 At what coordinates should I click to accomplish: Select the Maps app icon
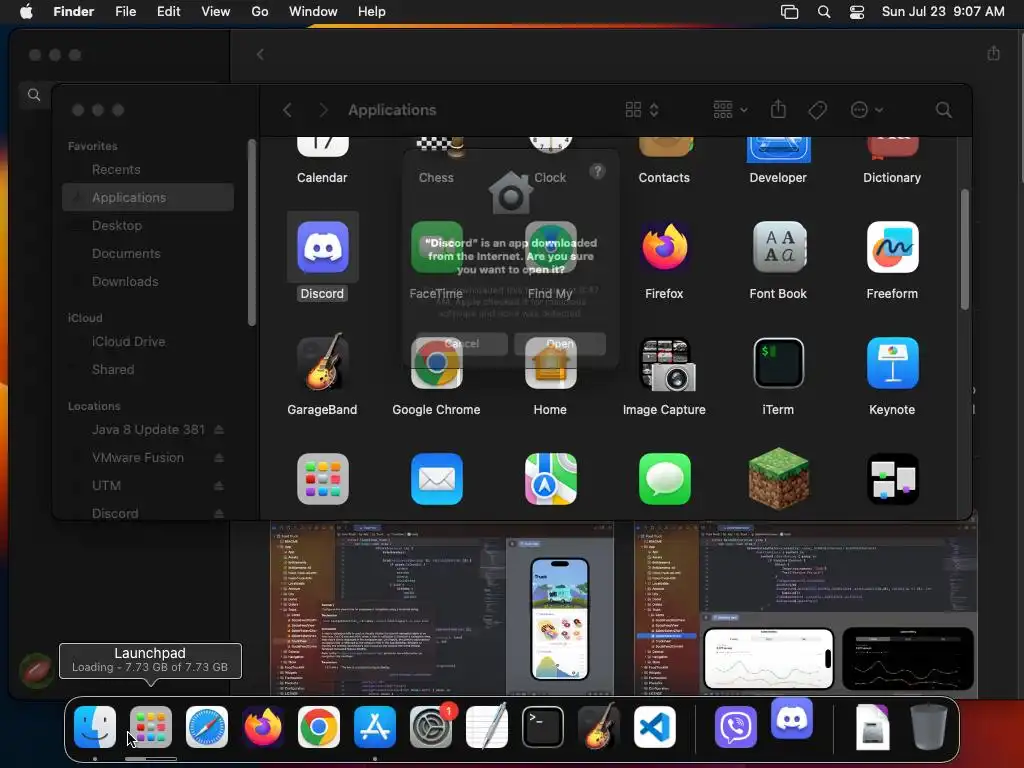pos(551,479)
